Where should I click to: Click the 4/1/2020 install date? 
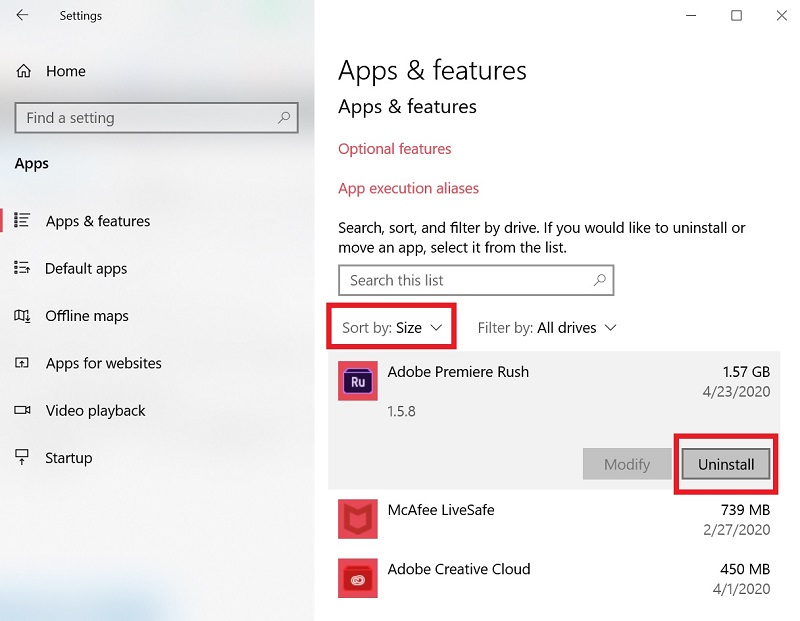click(741, 589)
